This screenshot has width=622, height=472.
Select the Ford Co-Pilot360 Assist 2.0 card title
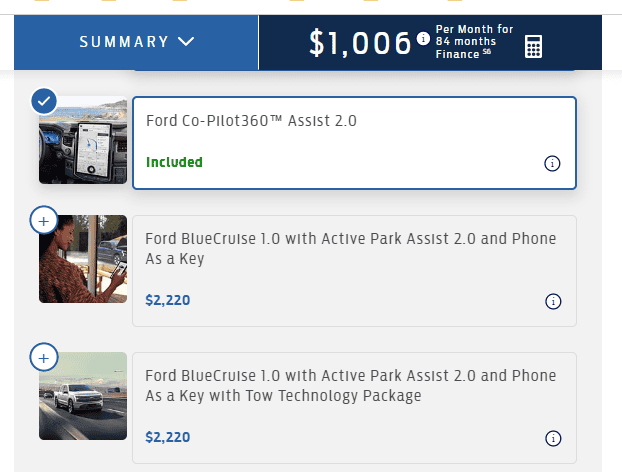pyautogui.click(x=251, y=121)
